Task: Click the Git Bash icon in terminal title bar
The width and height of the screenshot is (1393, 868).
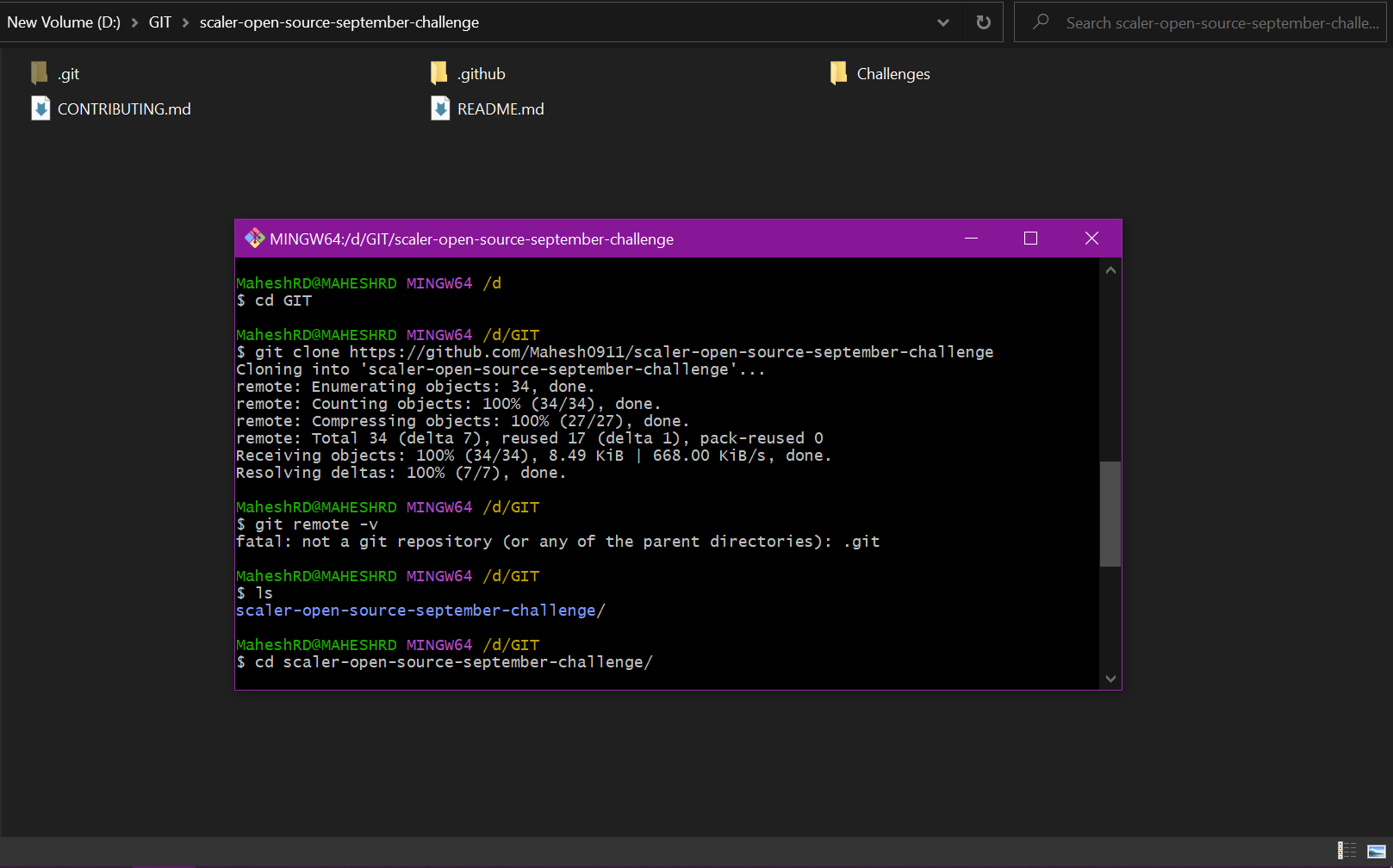Action: (254, 239)
